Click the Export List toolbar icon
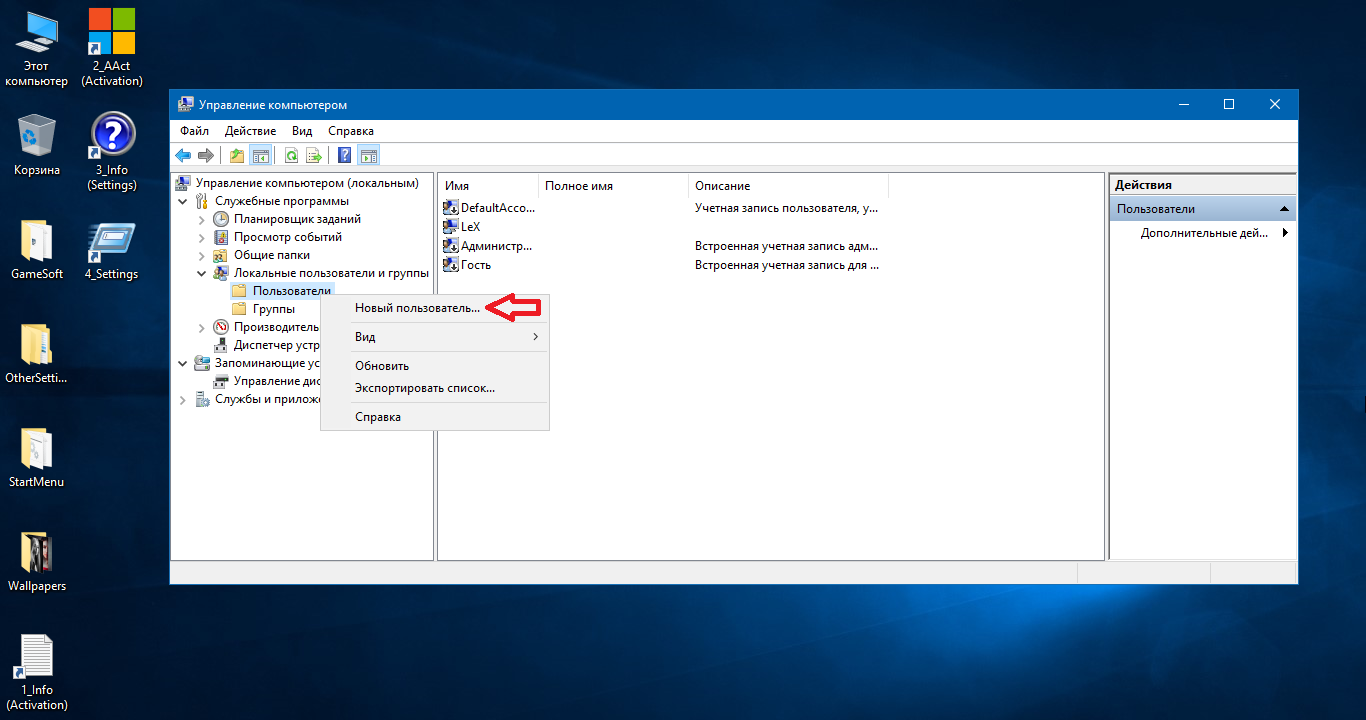Viewport: 1366px width, 720px height. [314, 155]
